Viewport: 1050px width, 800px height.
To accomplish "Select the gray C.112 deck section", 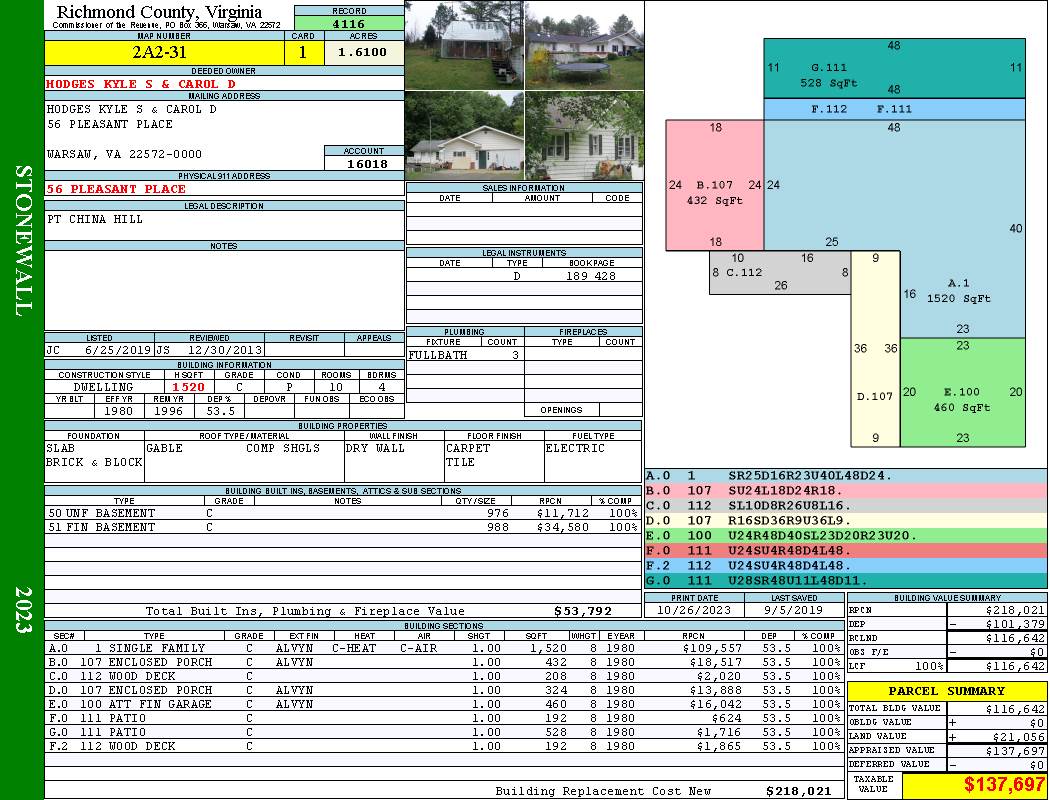I will pos(780,272).
